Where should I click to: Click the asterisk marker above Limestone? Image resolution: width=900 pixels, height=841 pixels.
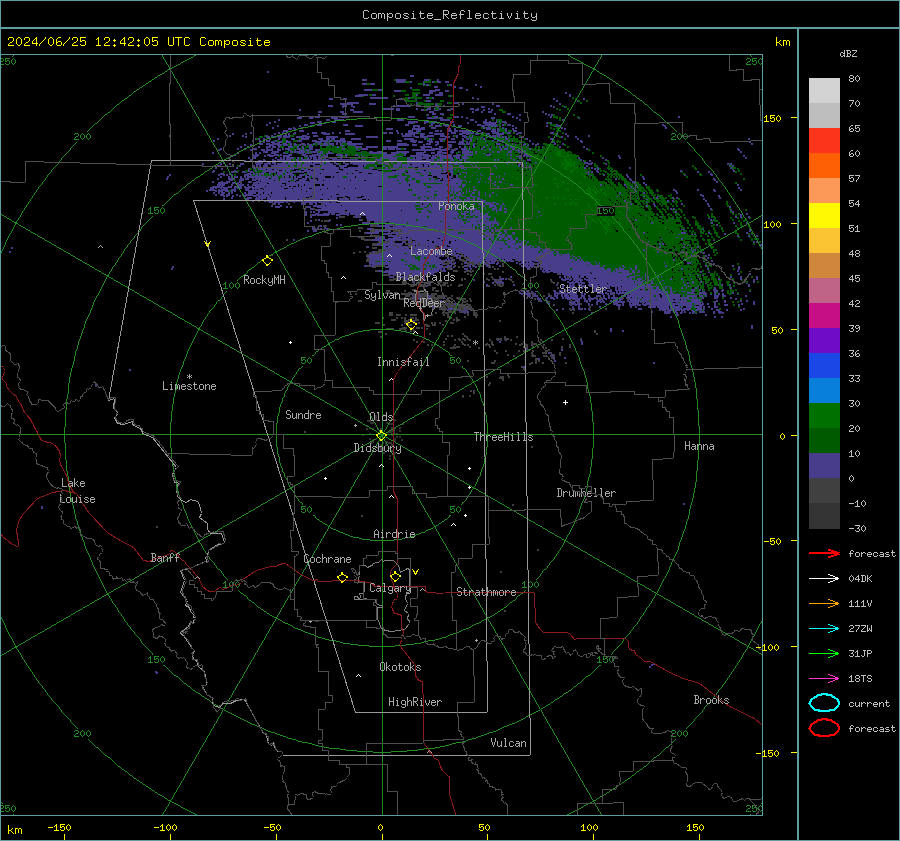click(189, 377)
